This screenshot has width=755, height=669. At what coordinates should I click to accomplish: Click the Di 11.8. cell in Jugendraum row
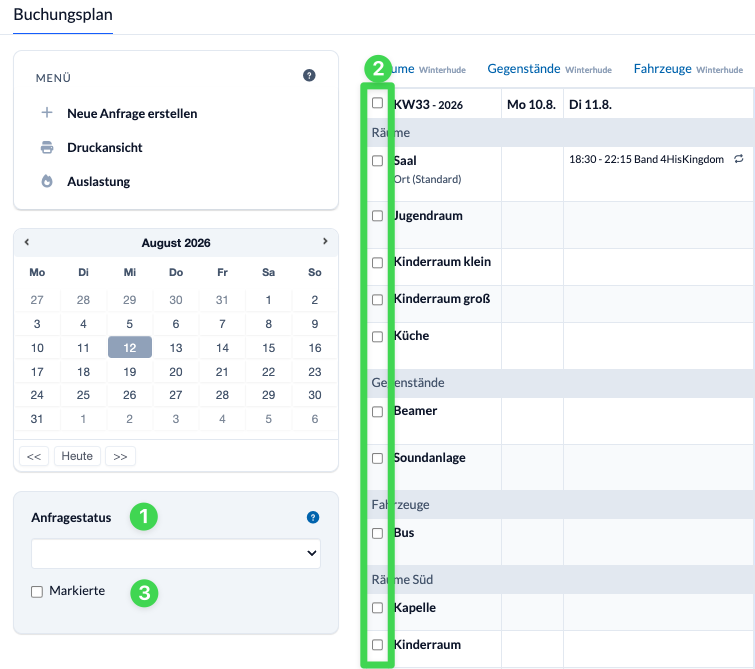(x=658, y=225)
